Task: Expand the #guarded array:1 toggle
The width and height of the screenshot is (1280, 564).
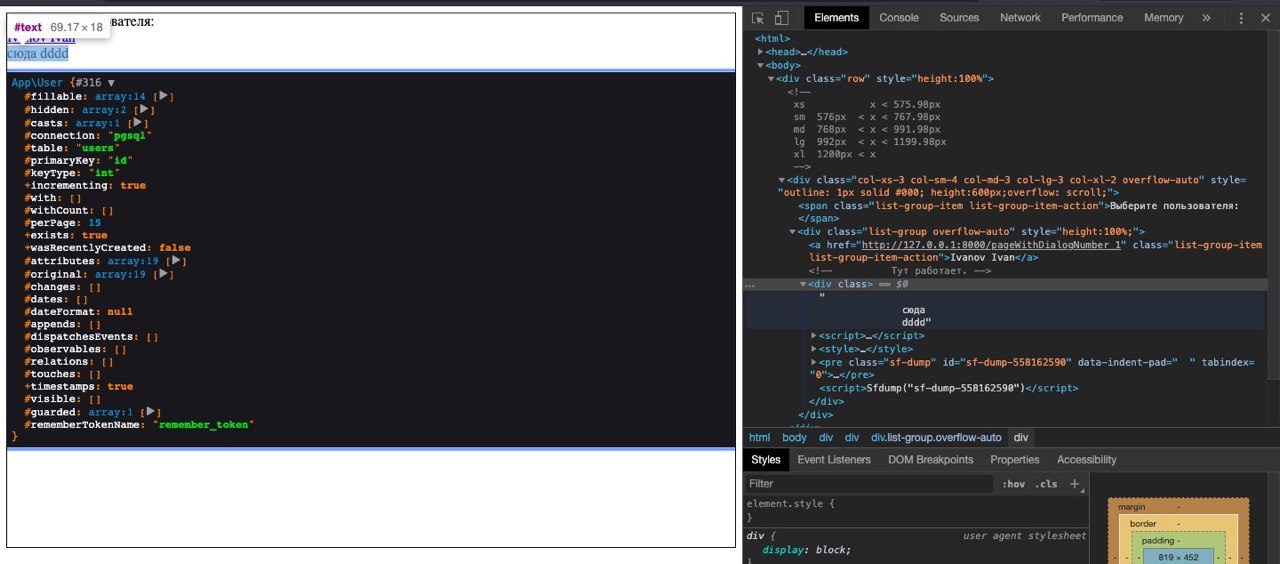Action: click(153, 412)
